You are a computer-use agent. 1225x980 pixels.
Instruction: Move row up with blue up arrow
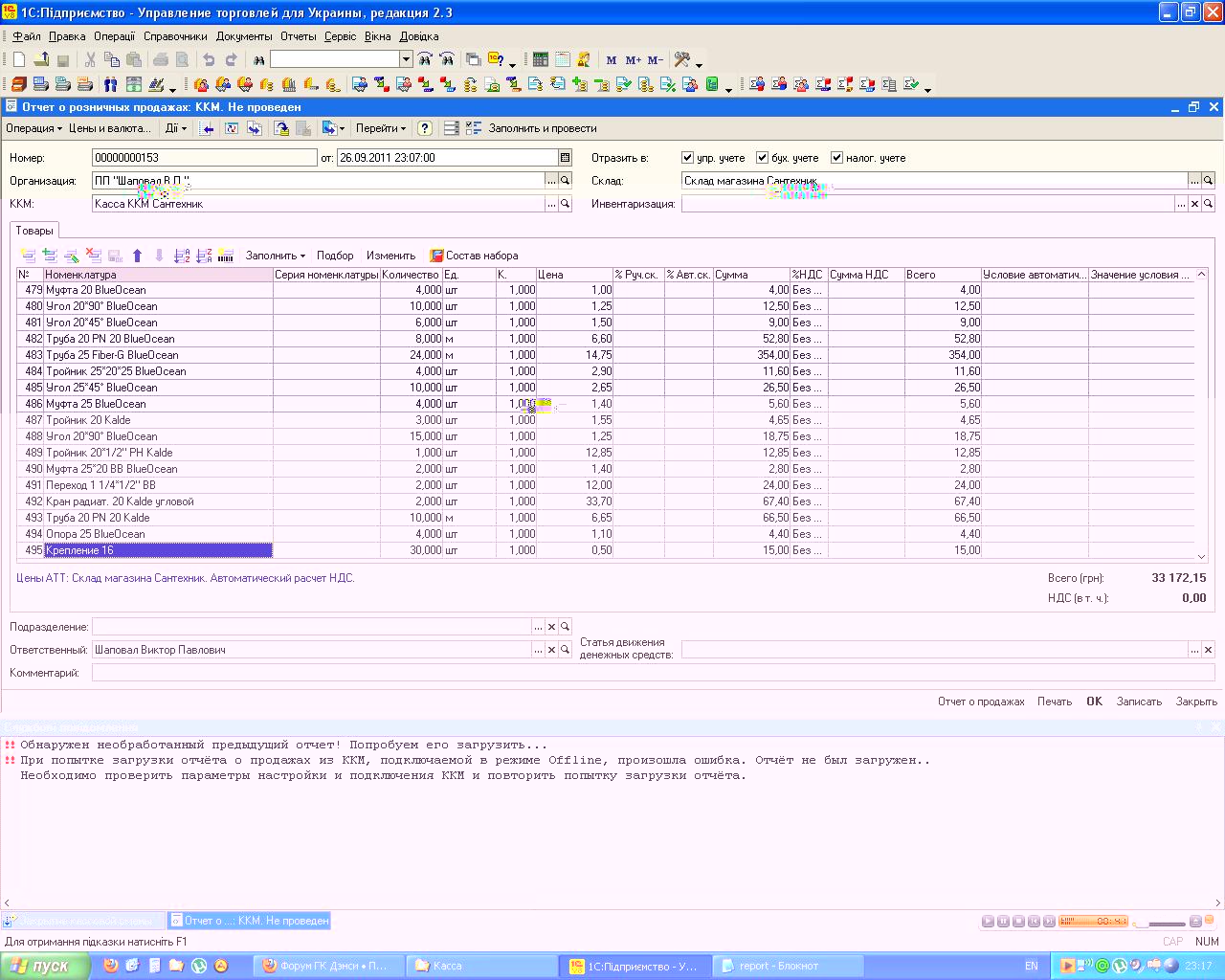coord(137,256)
